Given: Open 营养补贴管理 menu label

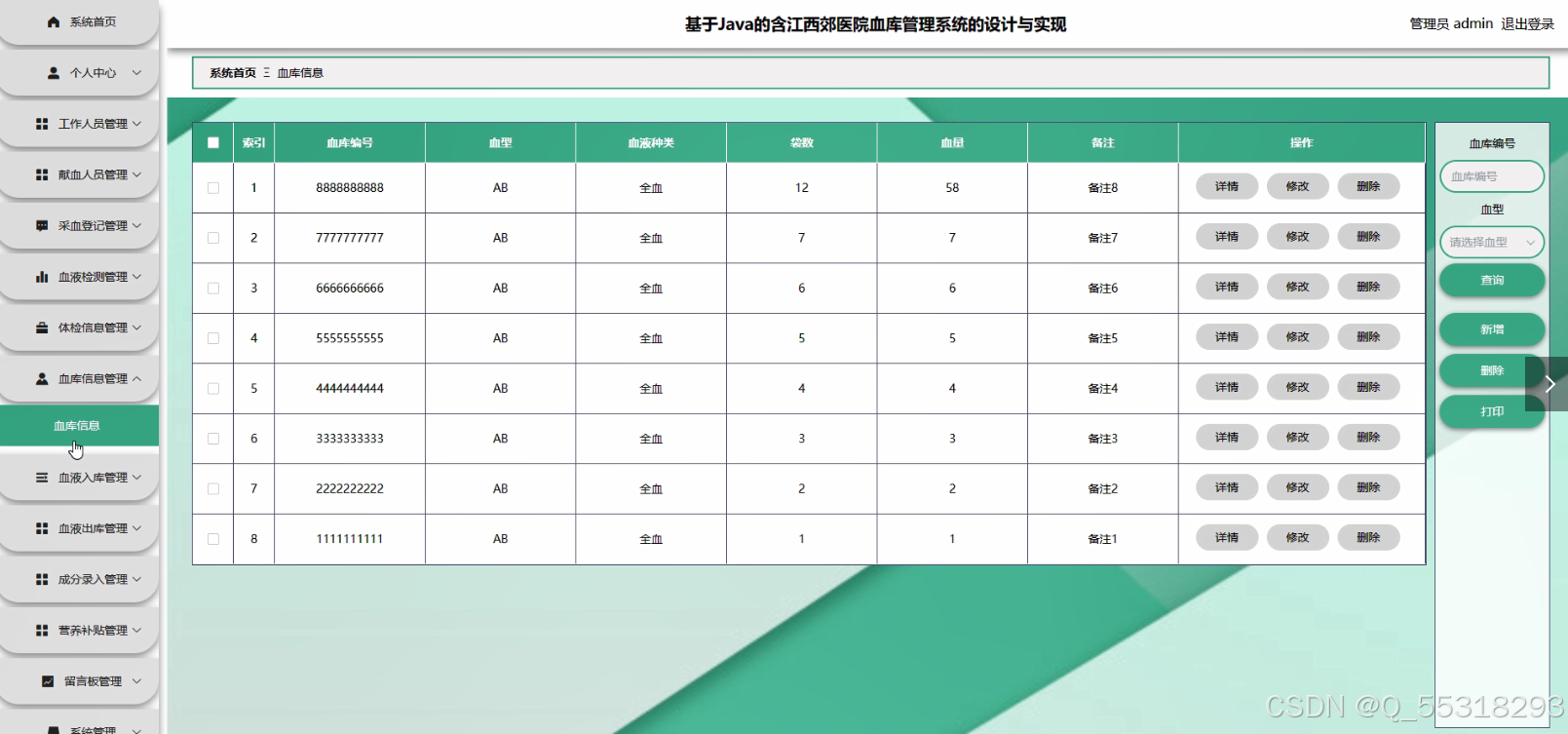Looking at the screenshot, I should tap(93, 631).
